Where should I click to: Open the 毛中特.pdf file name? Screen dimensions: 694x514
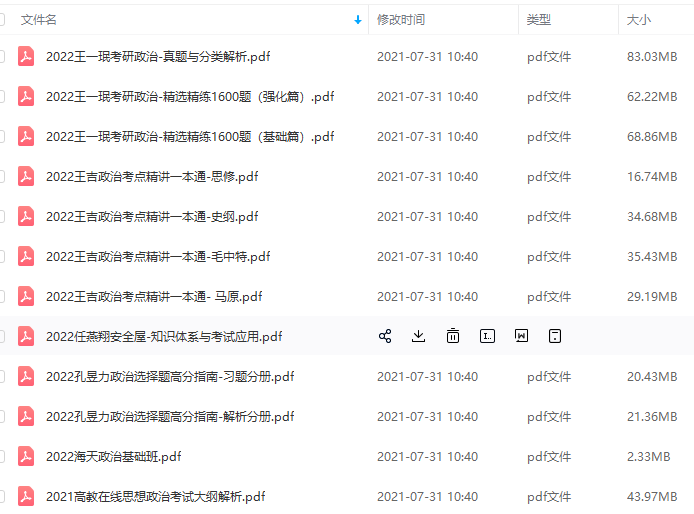[158, 257]
